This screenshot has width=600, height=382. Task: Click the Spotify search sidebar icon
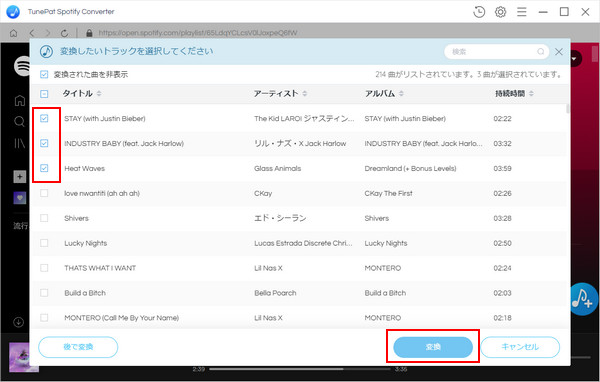(20, 122)
